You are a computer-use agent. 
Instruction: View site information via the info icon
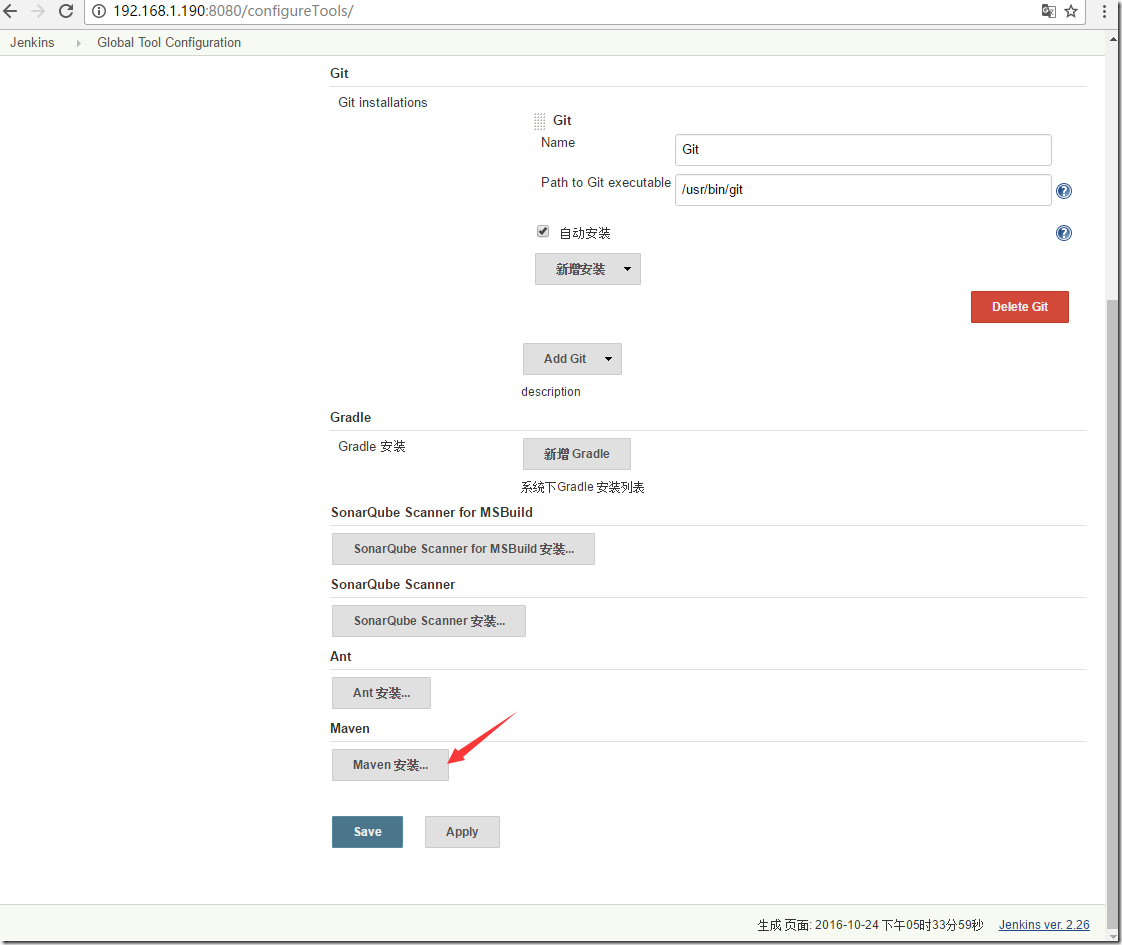(x=99, y=11)
